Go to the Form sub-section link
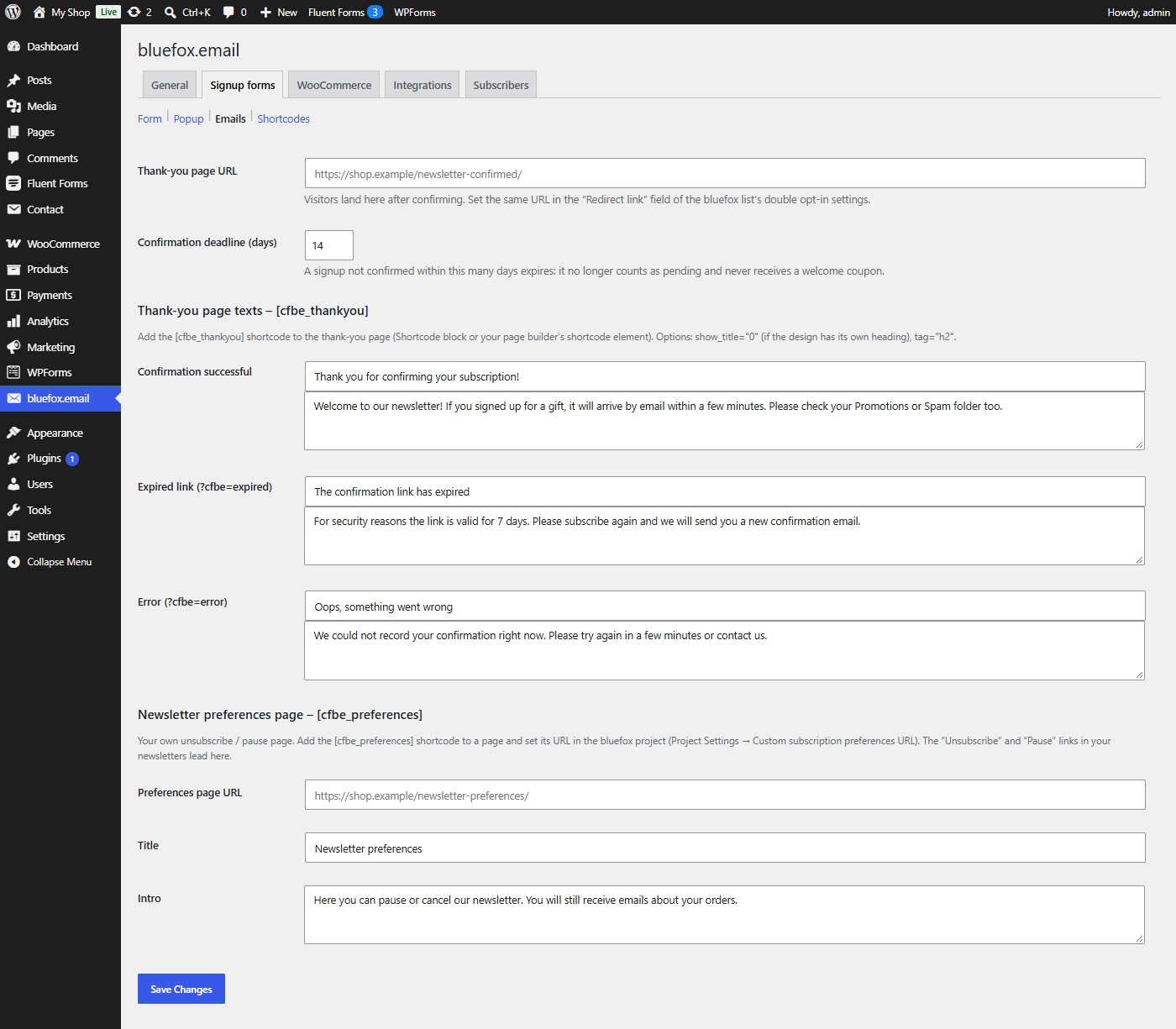 (150, 118)
